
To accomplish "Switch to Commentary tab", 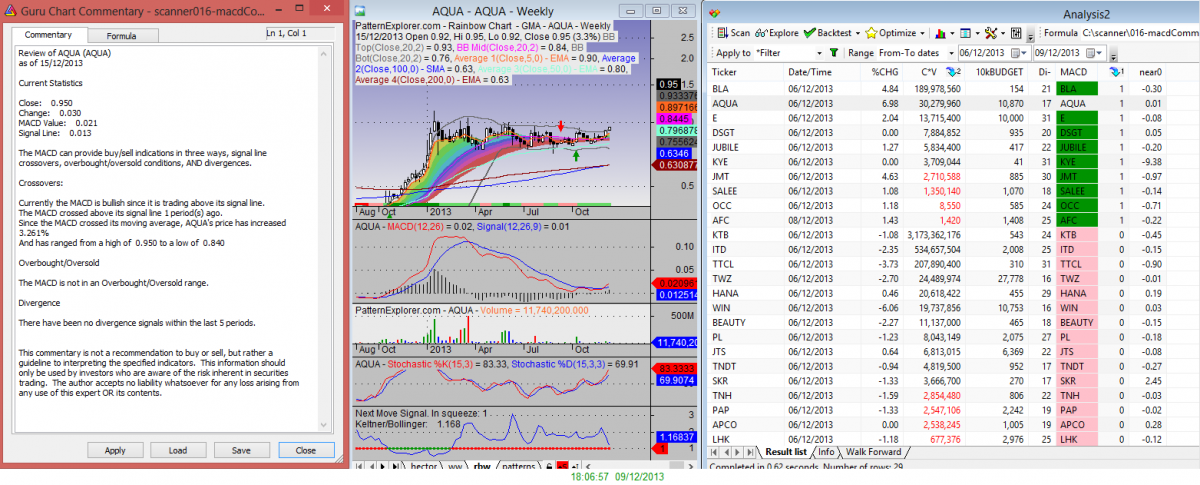I will pyautogui.click(x=47, y=35).
